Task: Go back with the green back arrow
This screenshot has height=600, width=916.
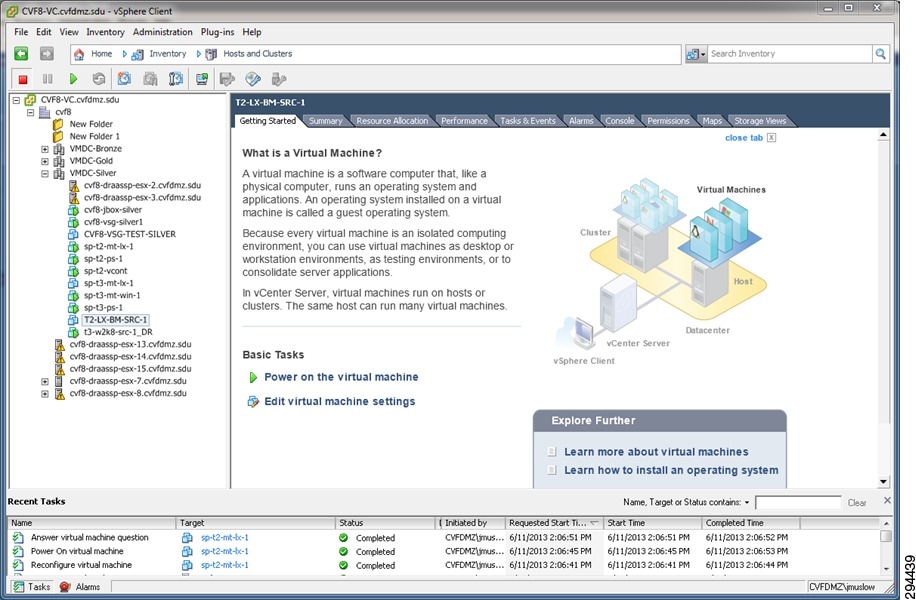Action: click(x=21, y=54)
